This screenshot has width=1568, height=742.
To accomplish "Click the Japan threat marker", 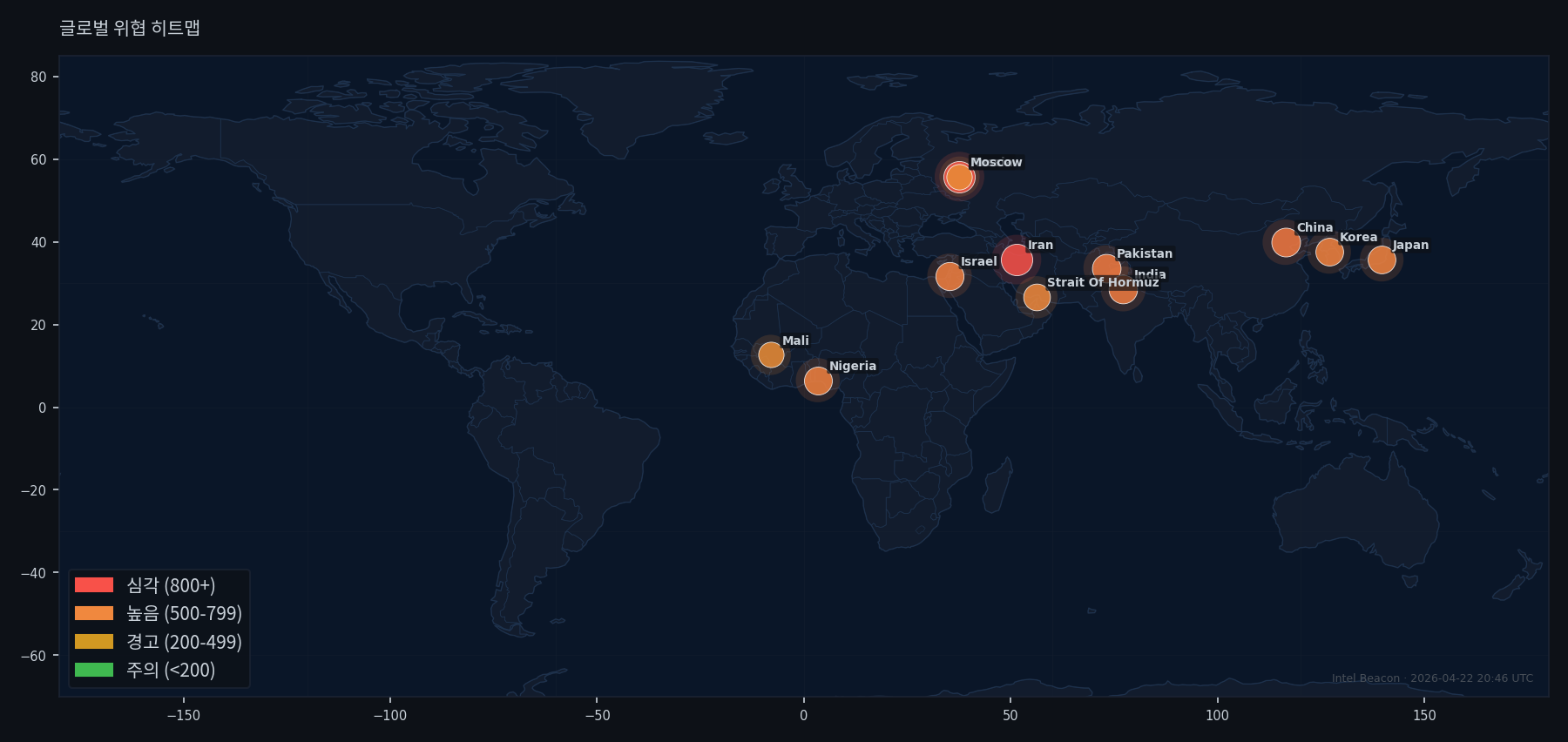I will pos(1382,260).
